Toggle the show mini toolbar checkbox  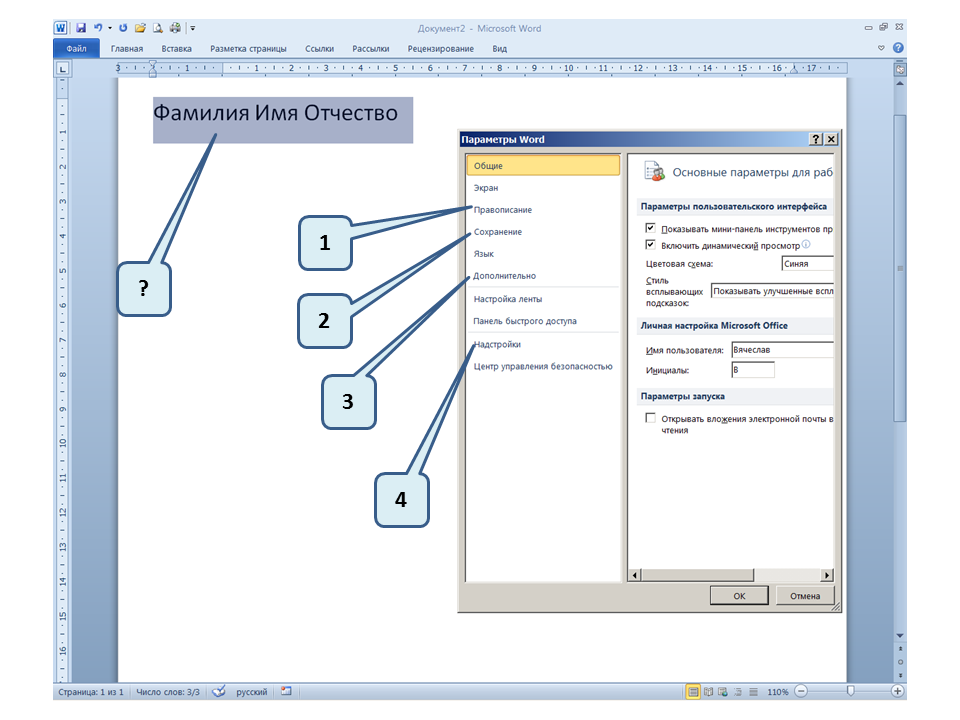651,228
